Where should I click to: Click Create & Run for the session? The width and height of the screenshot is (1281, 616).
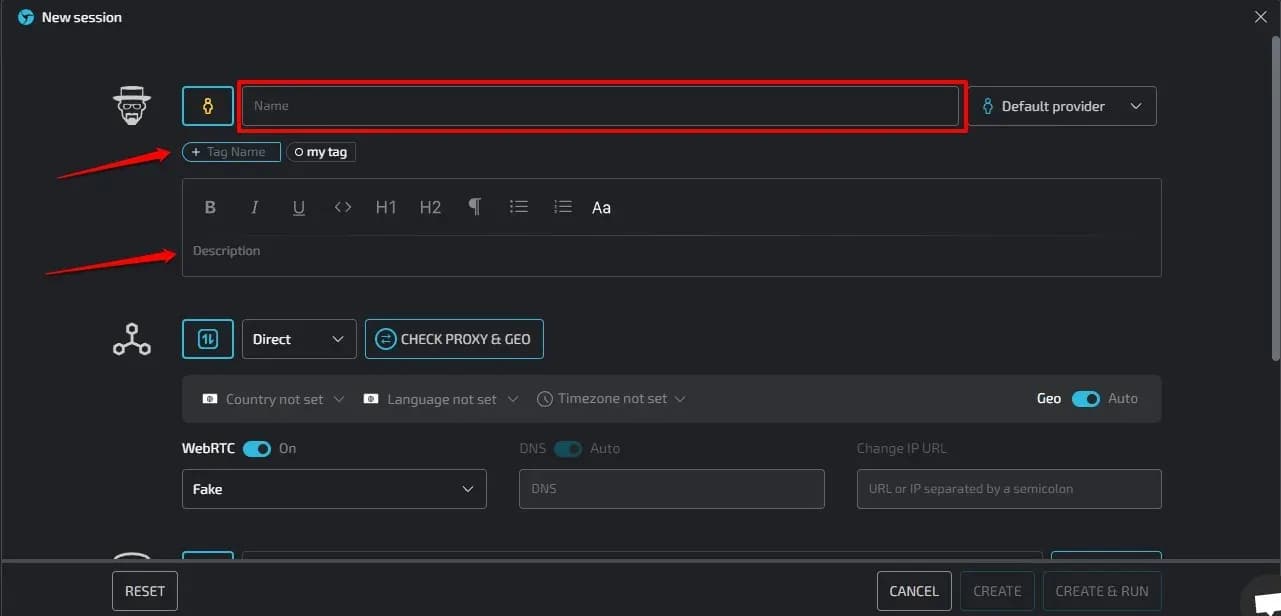point(1102,590)
